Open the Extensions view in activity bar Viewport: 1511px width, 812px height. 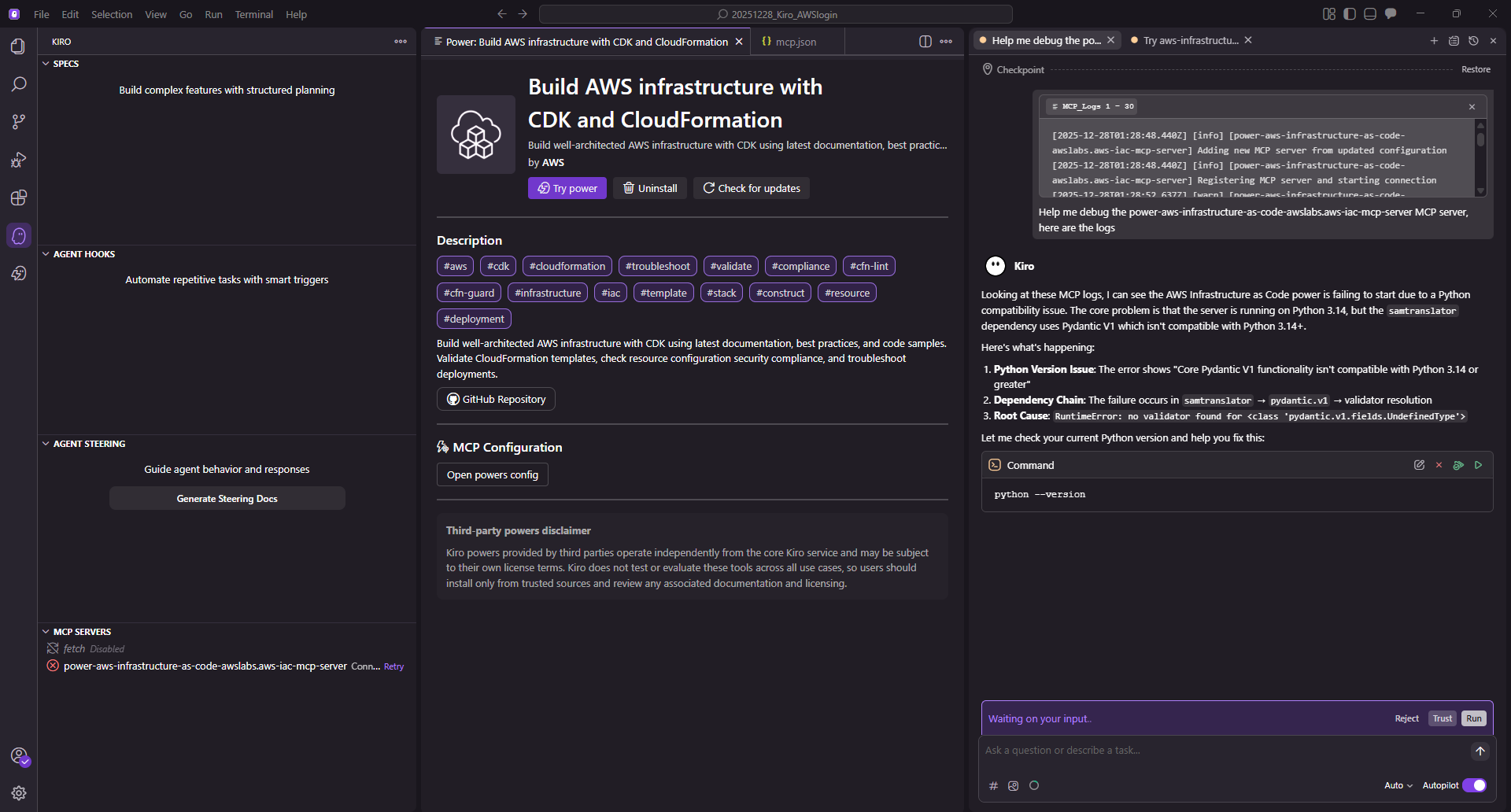19,197
